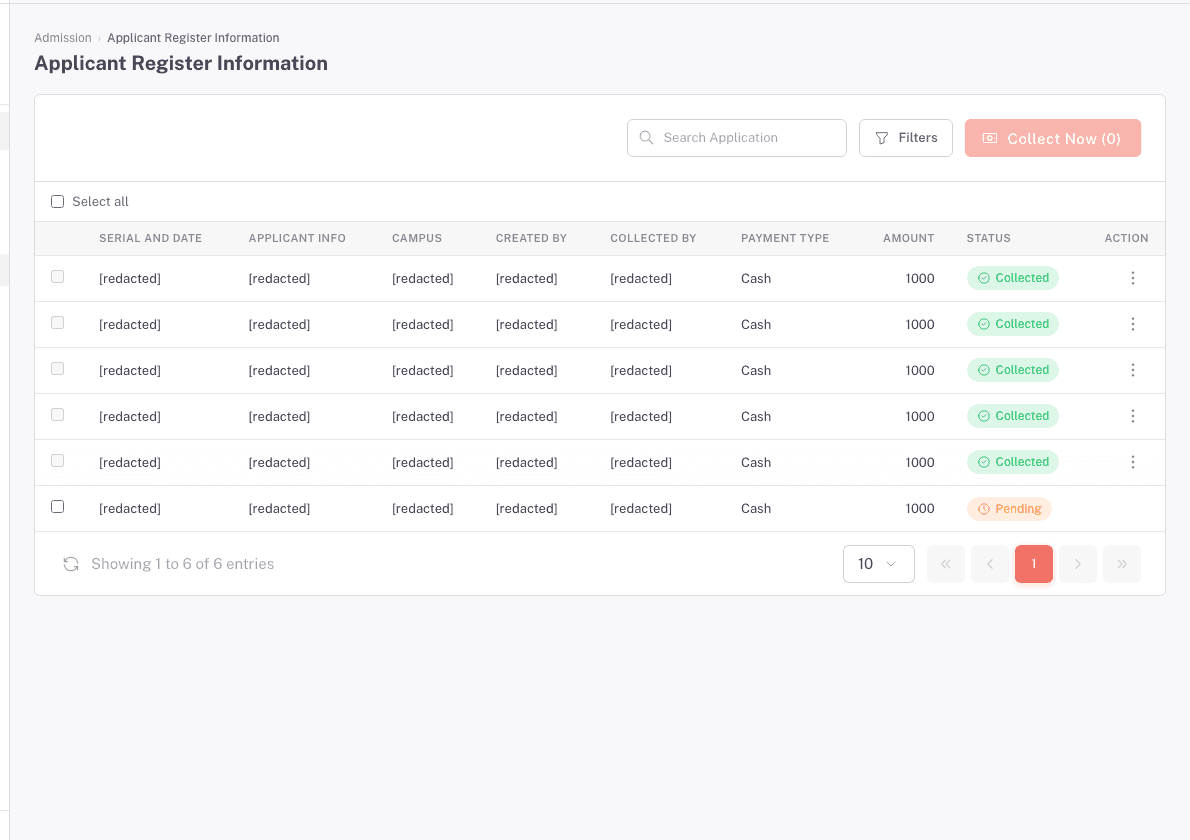Screen dimensions: 1190x840
Task: Toggle the Select all checkbox
Action: click(x=58, y=201)
